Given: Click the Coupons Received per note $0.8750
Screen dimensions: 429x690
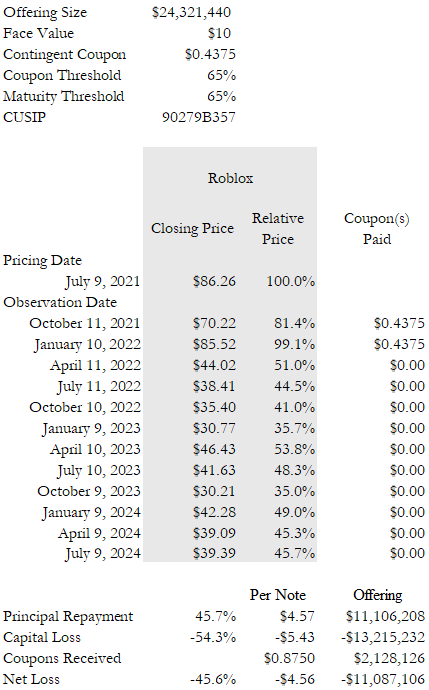Looking at the screenshot, I should 290,658.
